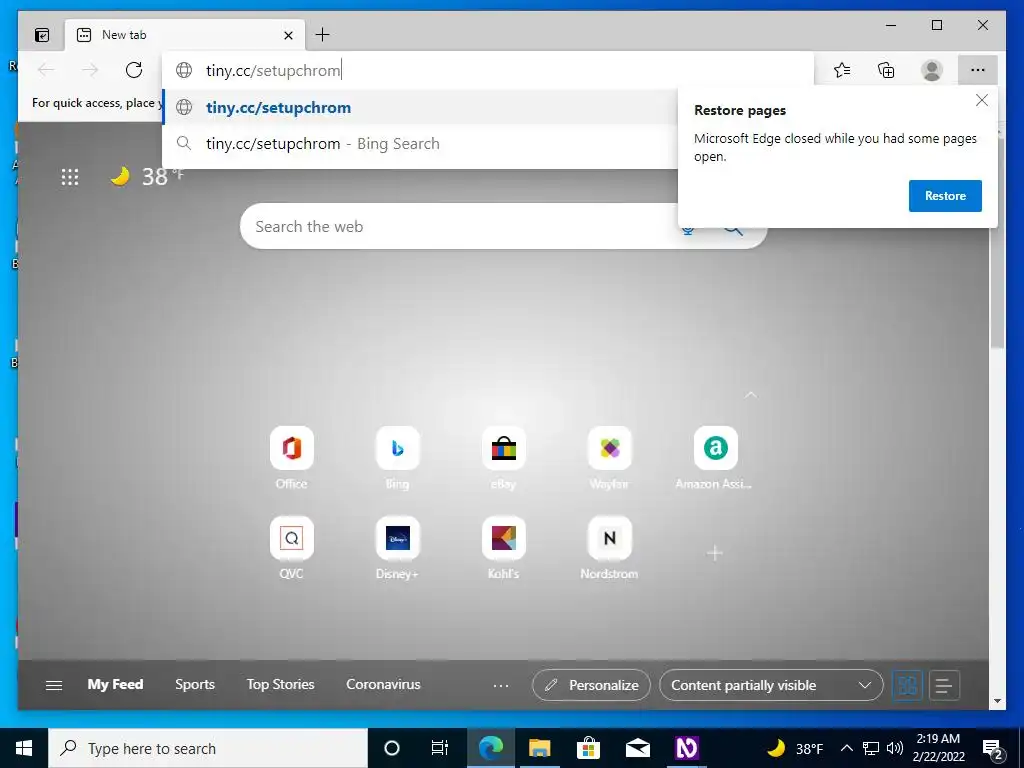This screenshot has height=768, width=1024.
Task: Click the Refresh page icon
Action: coord(134,70)
